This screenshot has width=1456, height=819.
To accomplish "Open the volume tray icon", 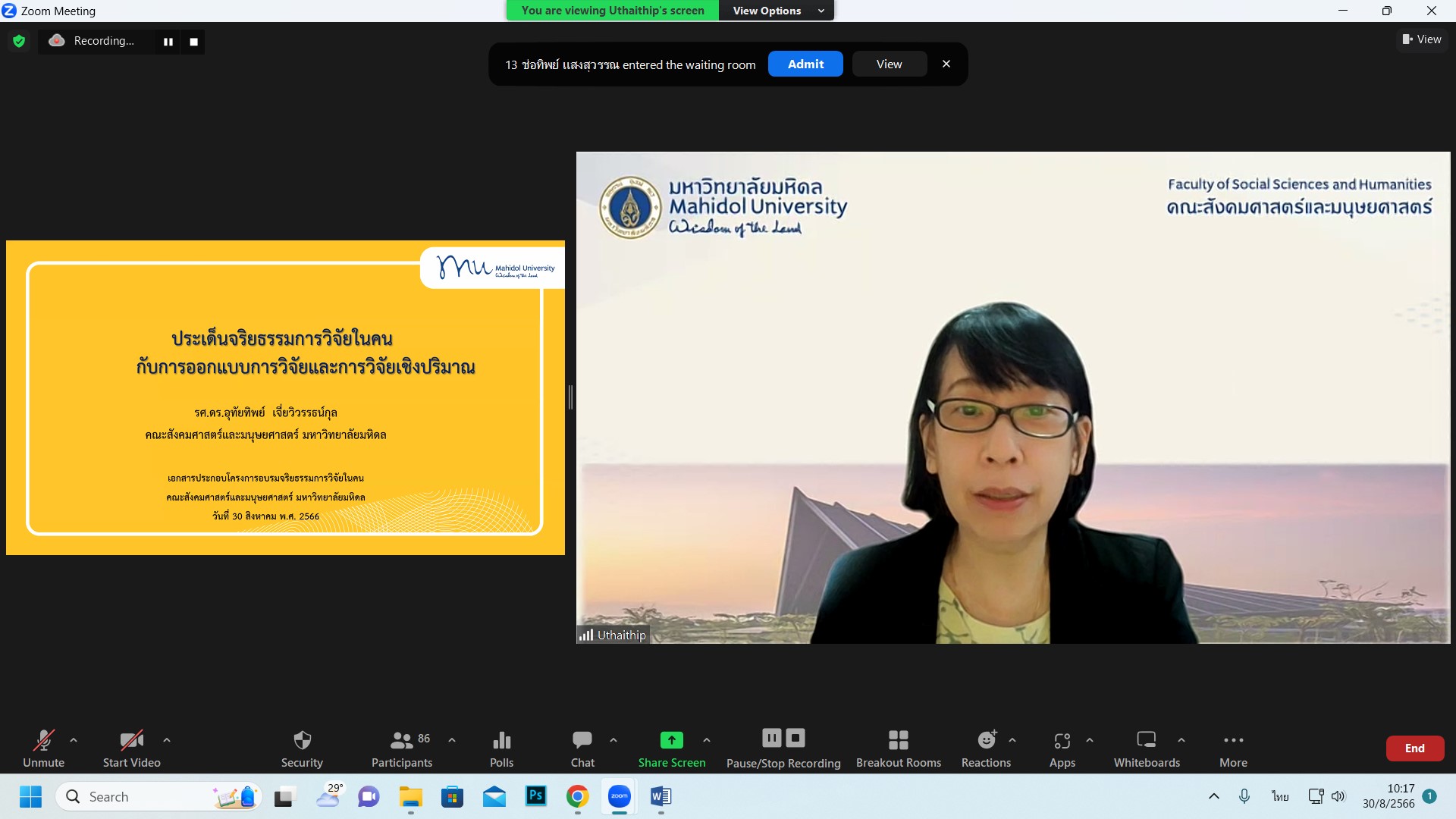I will click(1338, 796).
